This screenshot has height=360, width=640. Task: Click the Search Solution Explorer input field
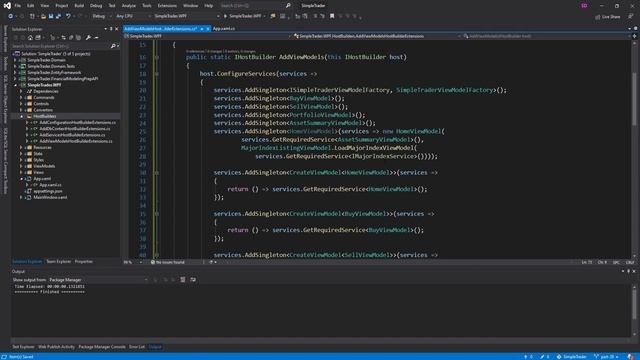point(60,46)
